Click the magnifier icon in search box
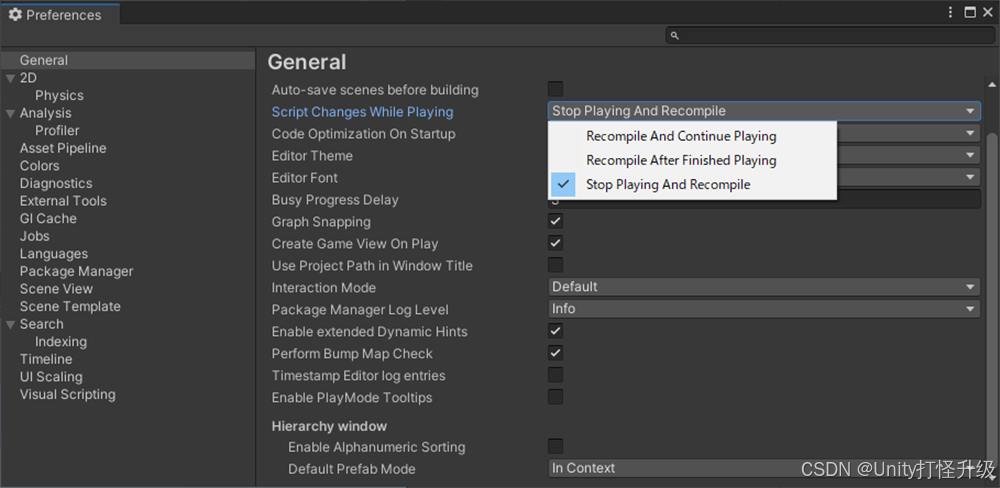The image size is (1000, 488). (675, 36)
